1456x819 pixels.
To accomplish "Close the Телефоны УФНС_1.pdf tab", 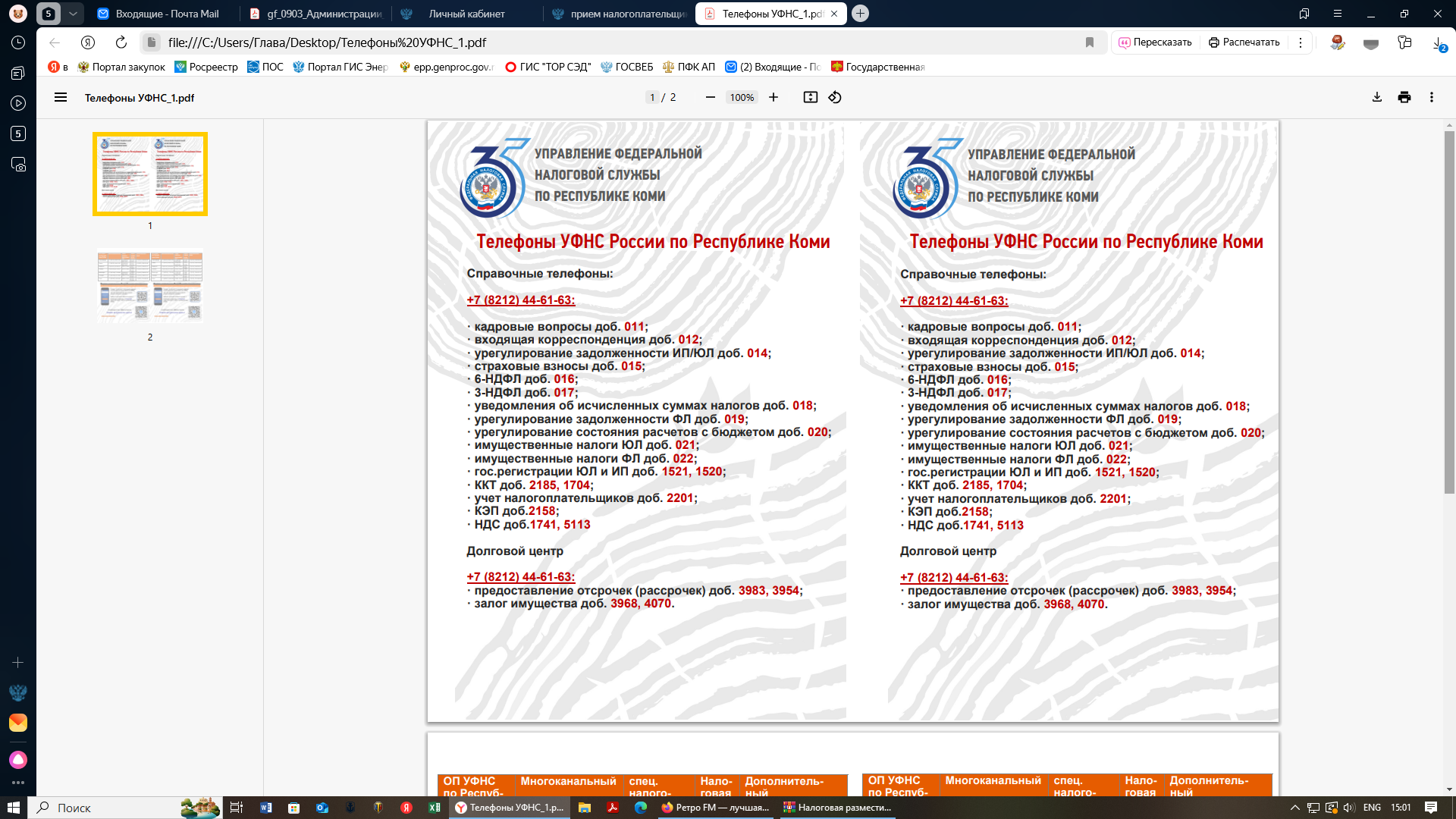I will (834, 14).
